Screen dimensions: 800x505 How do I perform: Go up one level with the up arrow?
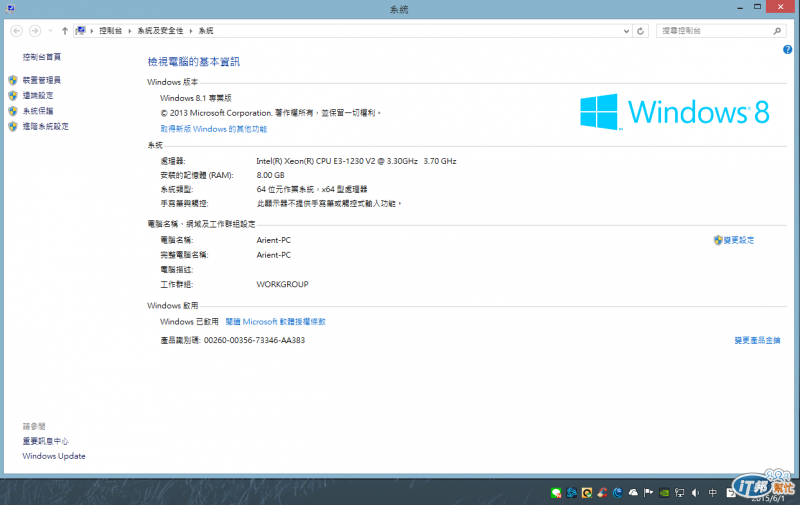coord(65,31)
